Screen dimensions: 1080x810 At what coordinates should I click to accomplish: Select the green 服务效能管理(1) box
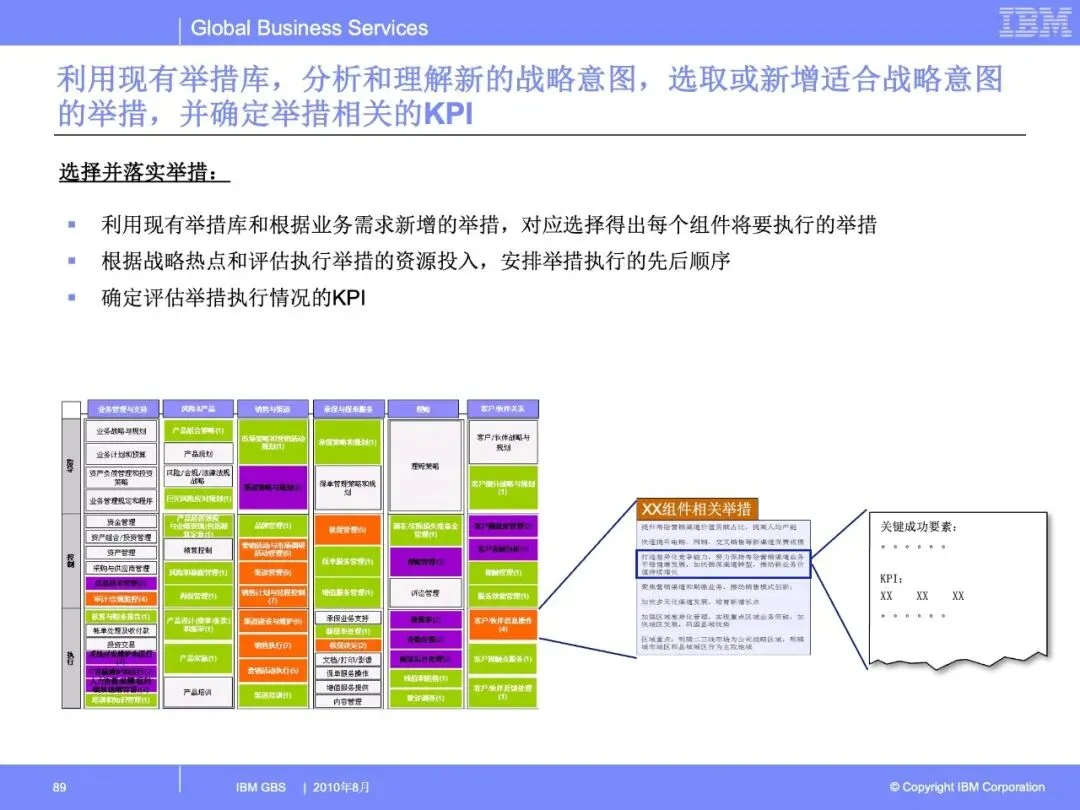(x=503, y=596)
